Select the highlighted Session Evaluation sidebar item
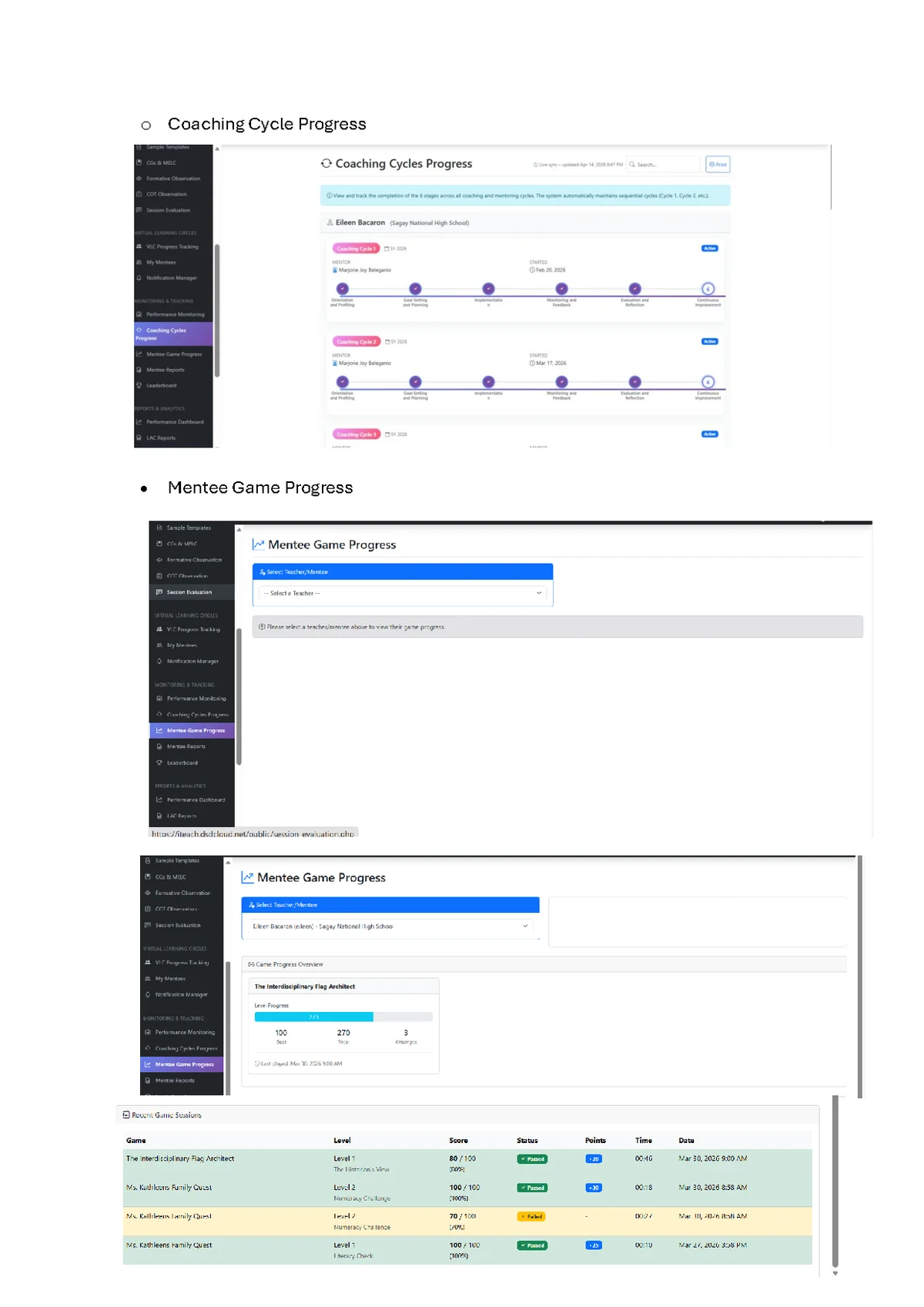The height and width of the screenshot is (1307, 924). (191, 592)
